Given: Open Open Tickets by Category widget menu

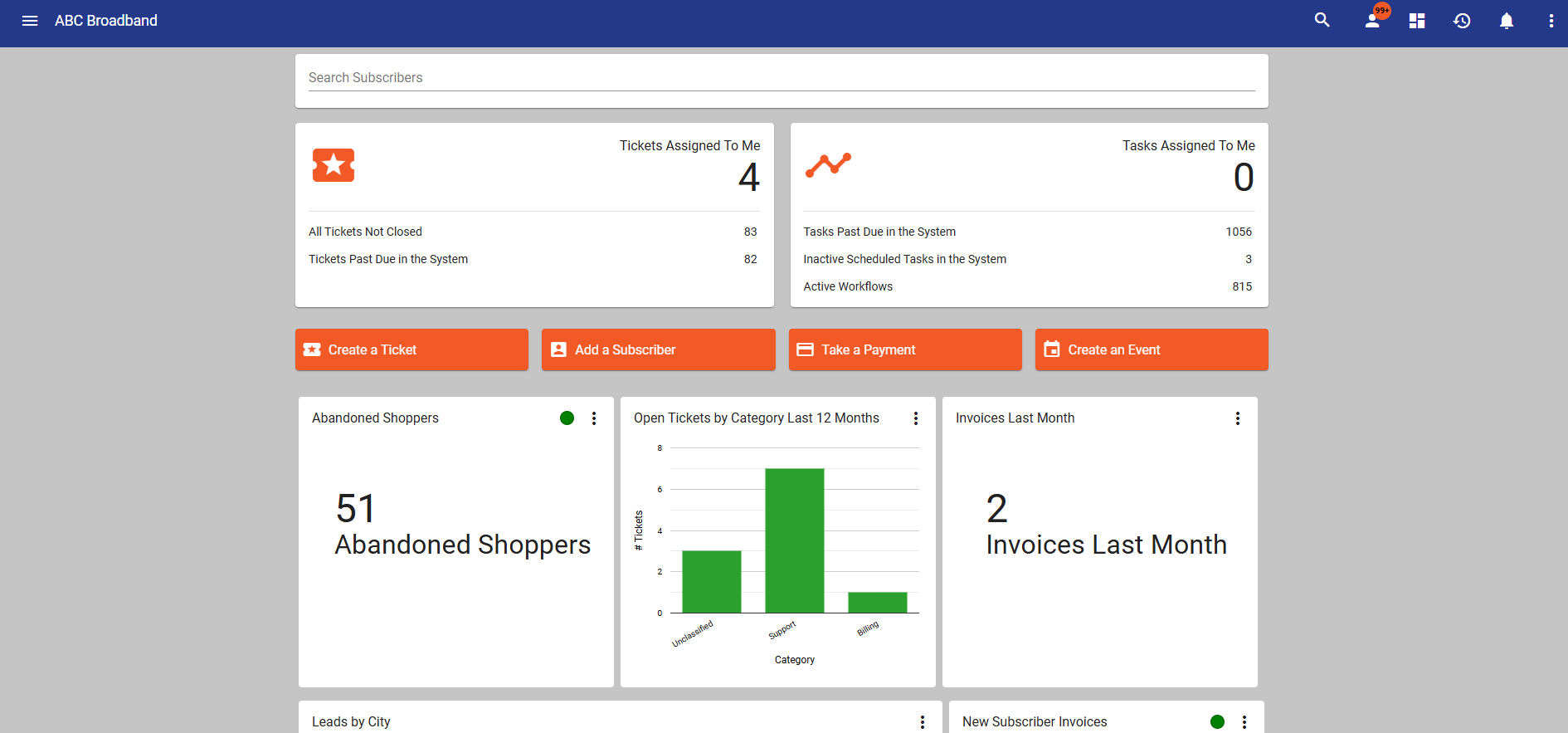Looking at the screenshot, I should tap(916, 418).
